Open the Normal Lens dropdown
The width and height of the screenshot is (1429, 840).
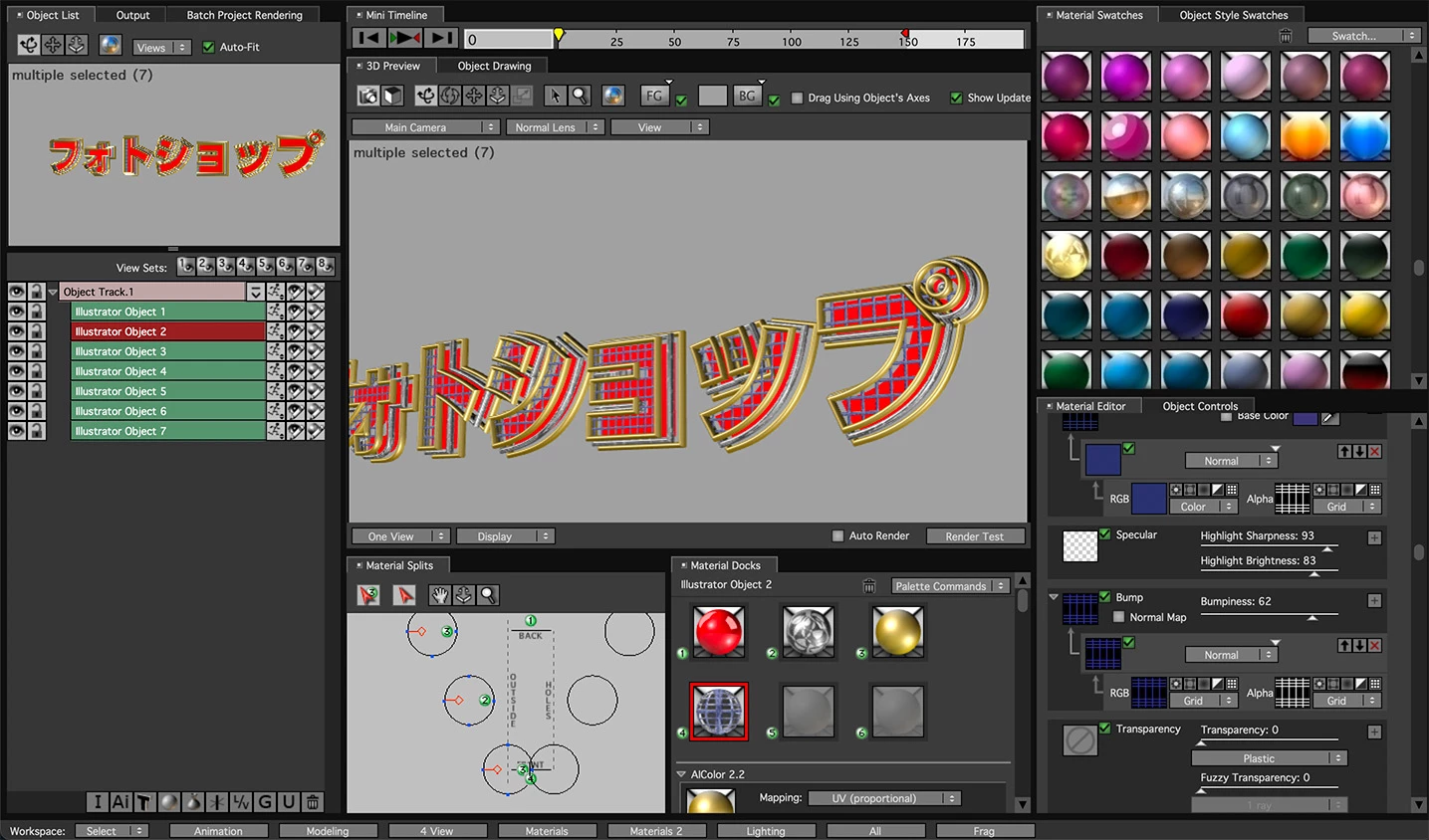(x=556, y=127)
